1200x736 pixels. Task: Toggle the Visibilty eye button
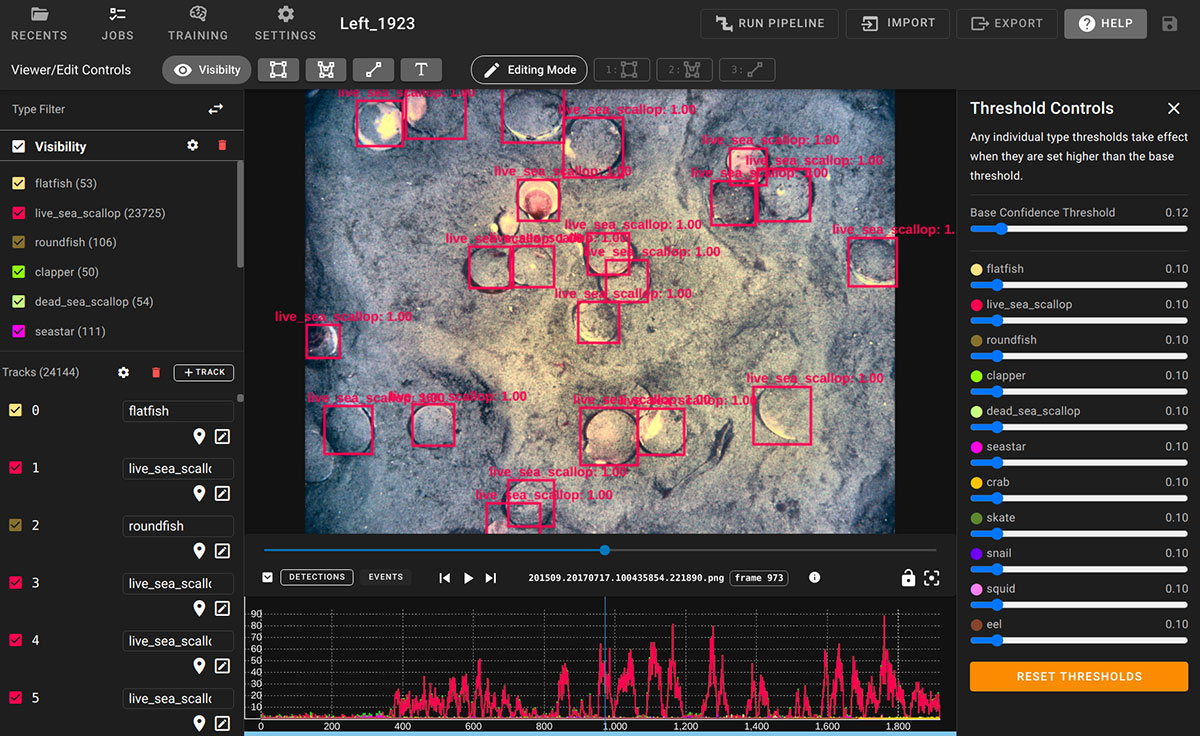(206, 69)
